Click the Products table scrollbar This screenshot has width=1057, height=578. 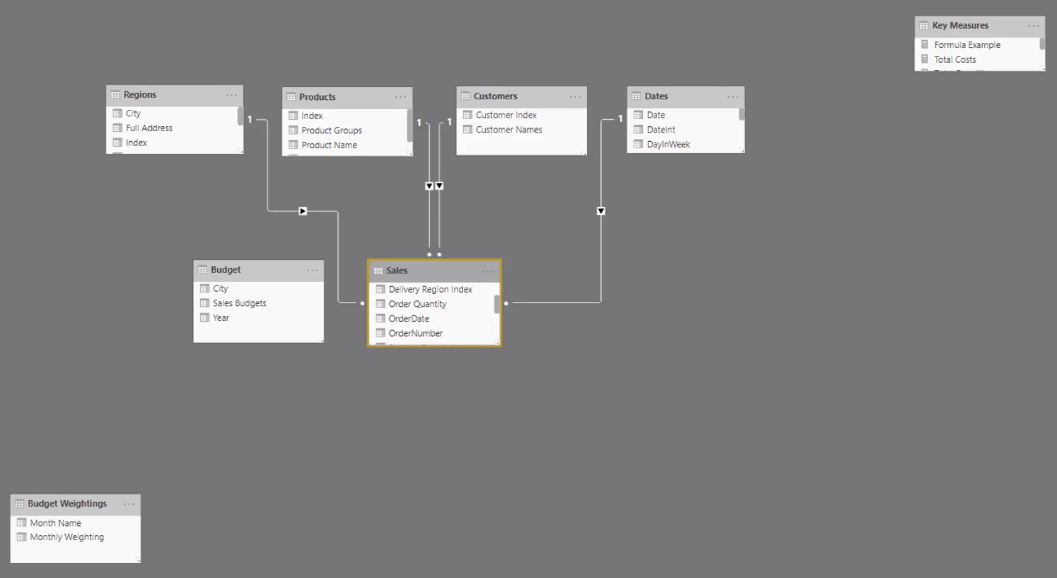pyautogui.click(x=409, y=125)
